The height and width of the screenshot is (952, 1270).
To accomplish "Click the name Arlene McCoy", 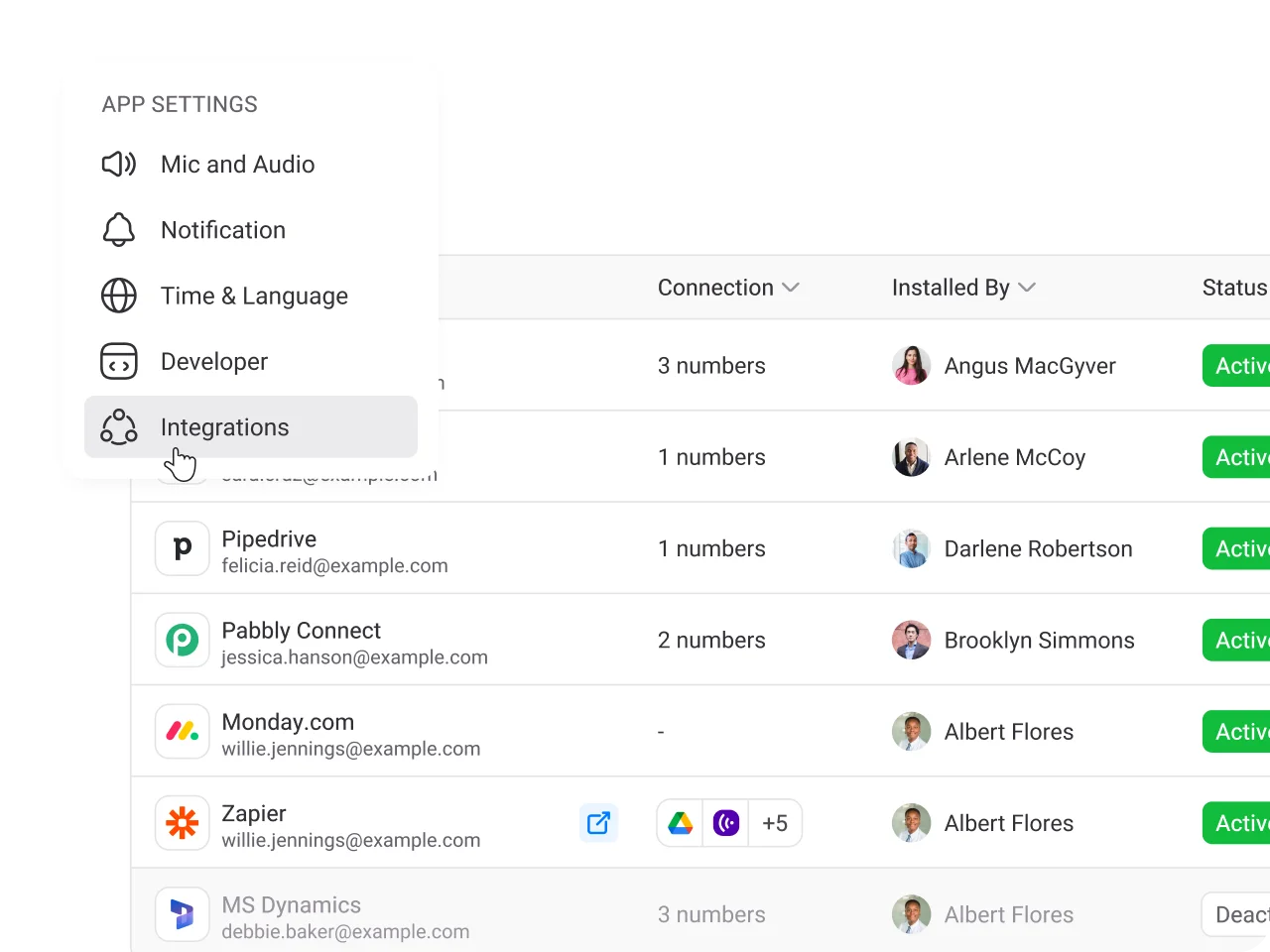I will (x=1015, y=457).
